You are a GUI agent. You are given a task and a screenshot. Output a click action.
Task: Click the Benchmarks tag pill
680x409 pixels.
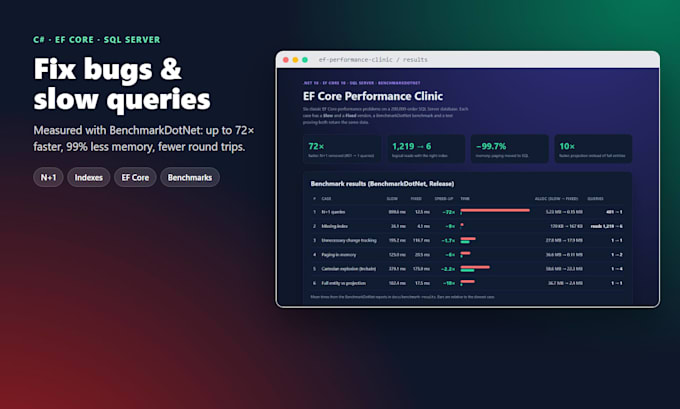tap(190, 177)
